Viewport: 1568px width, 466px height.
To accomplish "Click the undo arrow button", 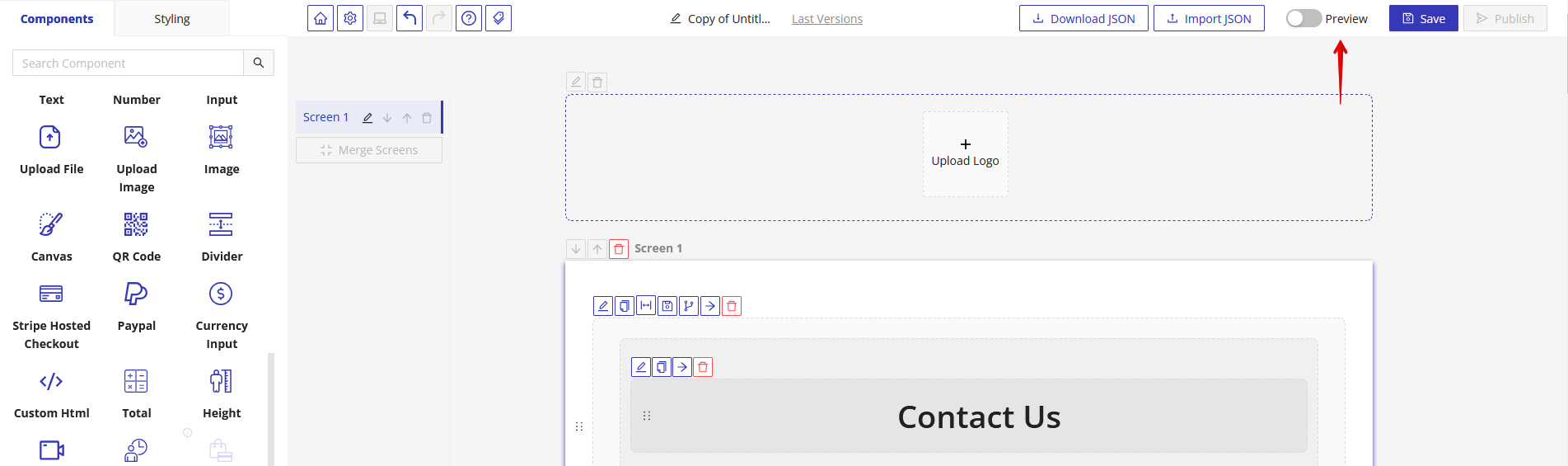I will 410,18.
